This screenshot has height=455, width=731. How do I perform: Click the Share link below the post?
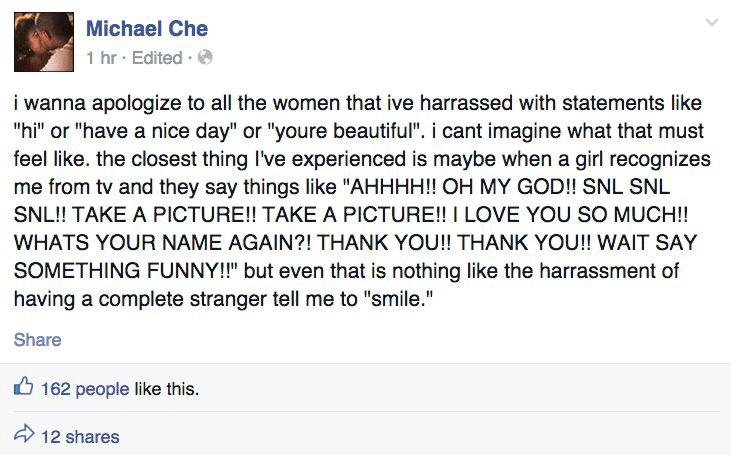[37, 340]
